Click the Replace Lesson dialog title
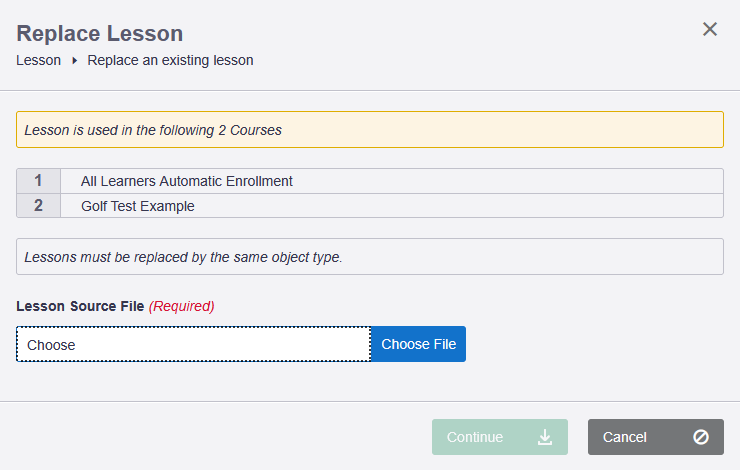 99,33
